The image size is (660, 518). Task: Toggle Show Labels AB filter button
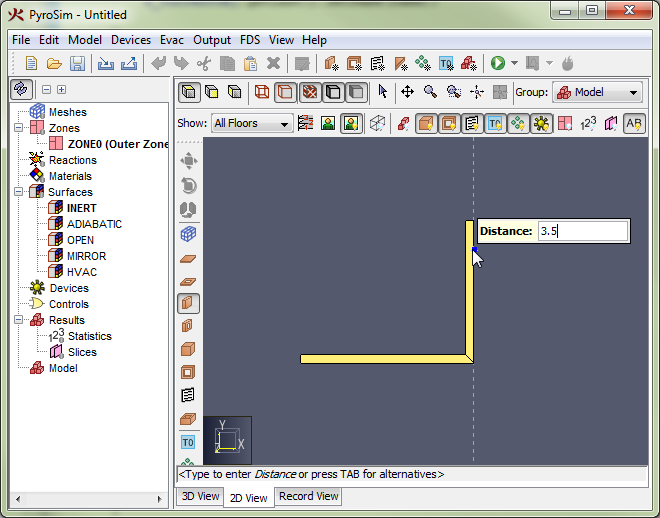click(x=633, y=124)
